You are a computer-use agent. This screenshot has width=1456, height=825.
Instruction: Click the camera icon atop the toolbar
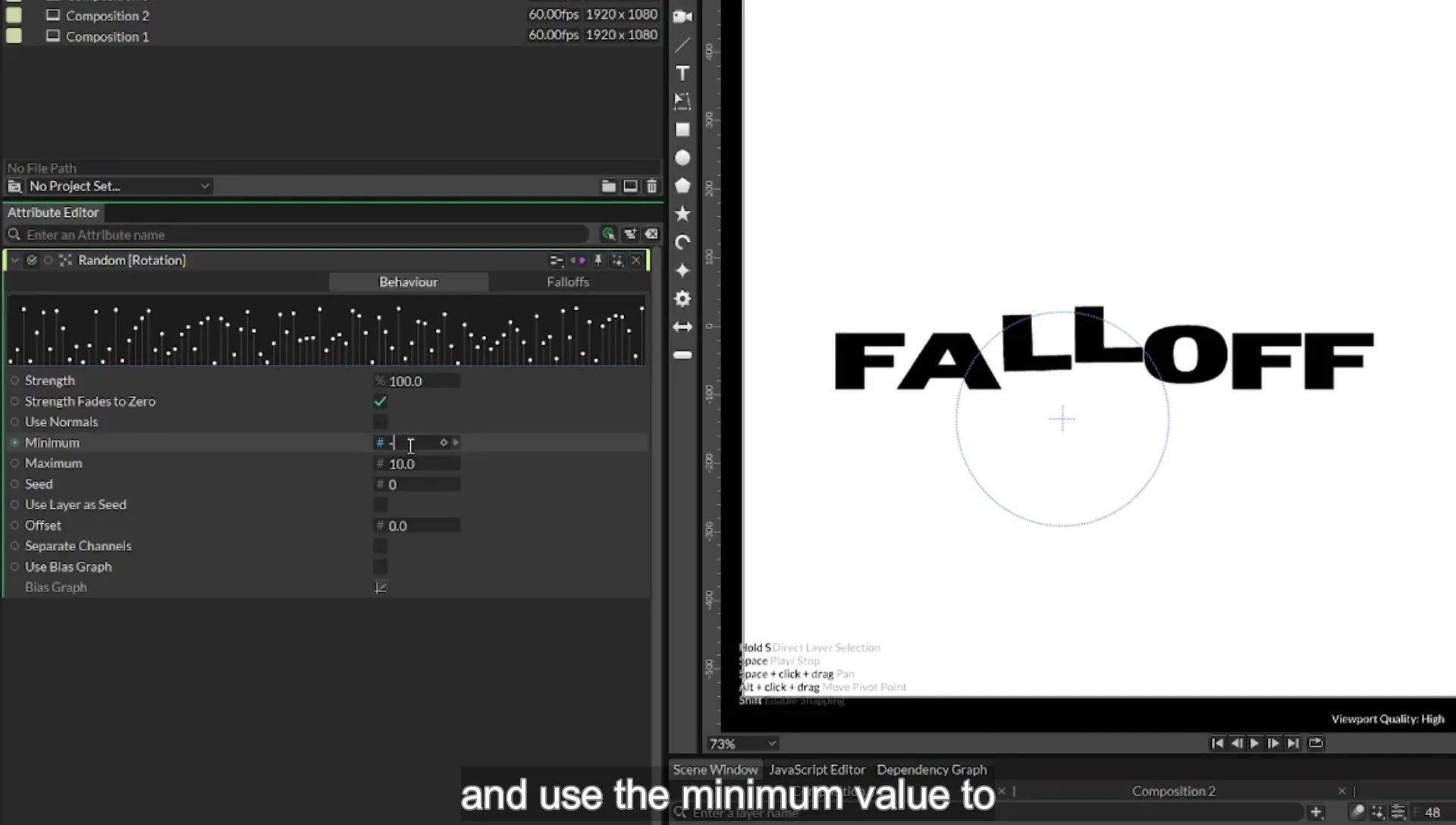pyautogui.click(x=682, y=17)
